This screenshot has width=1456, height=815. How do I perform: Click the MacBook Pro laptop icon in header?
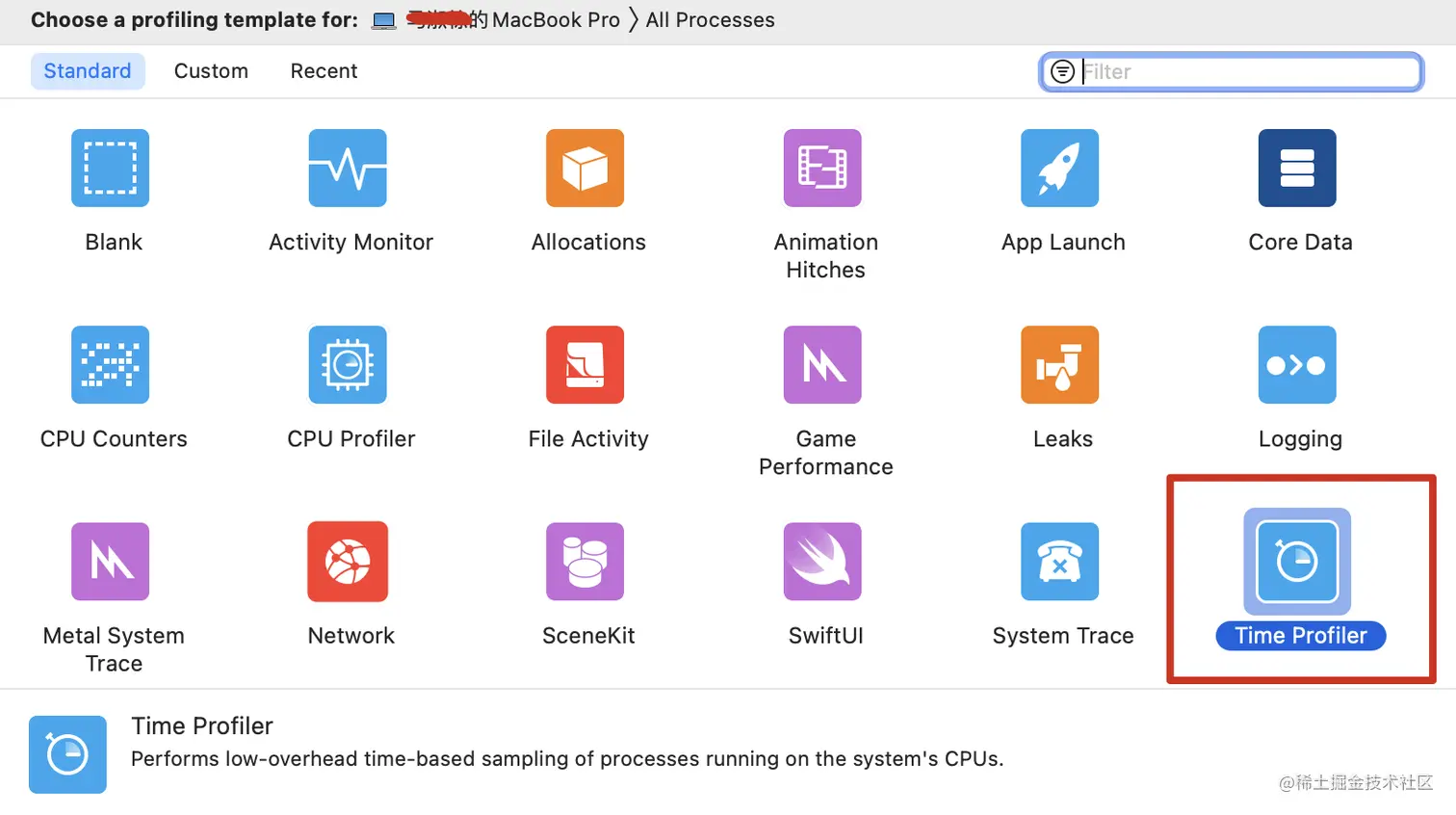click(x=384, y=20)
